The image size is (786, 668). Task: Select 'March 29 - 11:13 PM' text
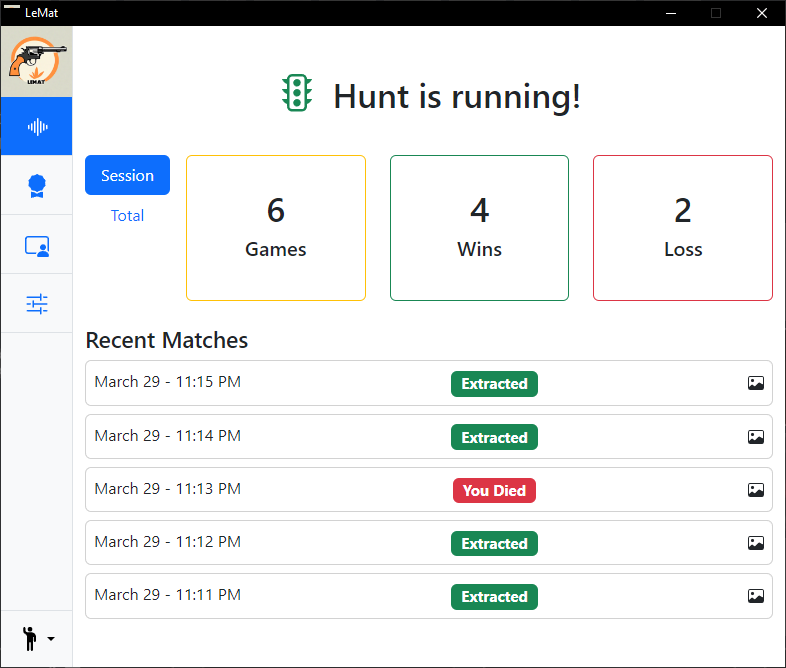(168, 489)
